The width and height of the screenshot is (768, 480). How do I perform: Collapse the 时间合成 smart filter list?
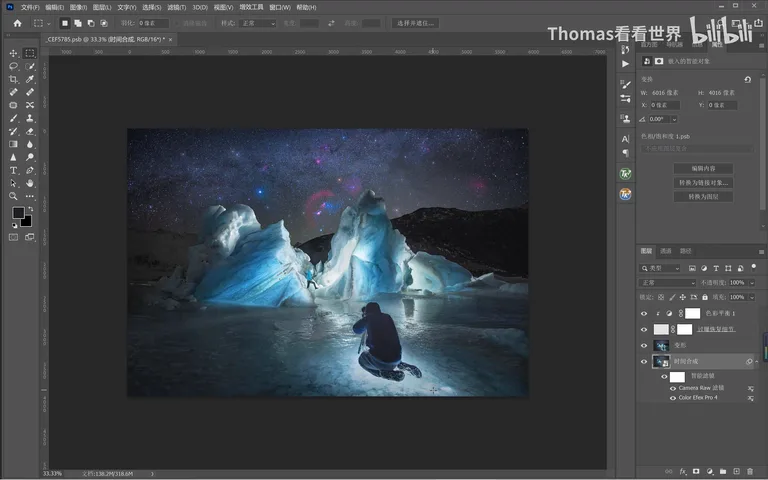point(757,361)
